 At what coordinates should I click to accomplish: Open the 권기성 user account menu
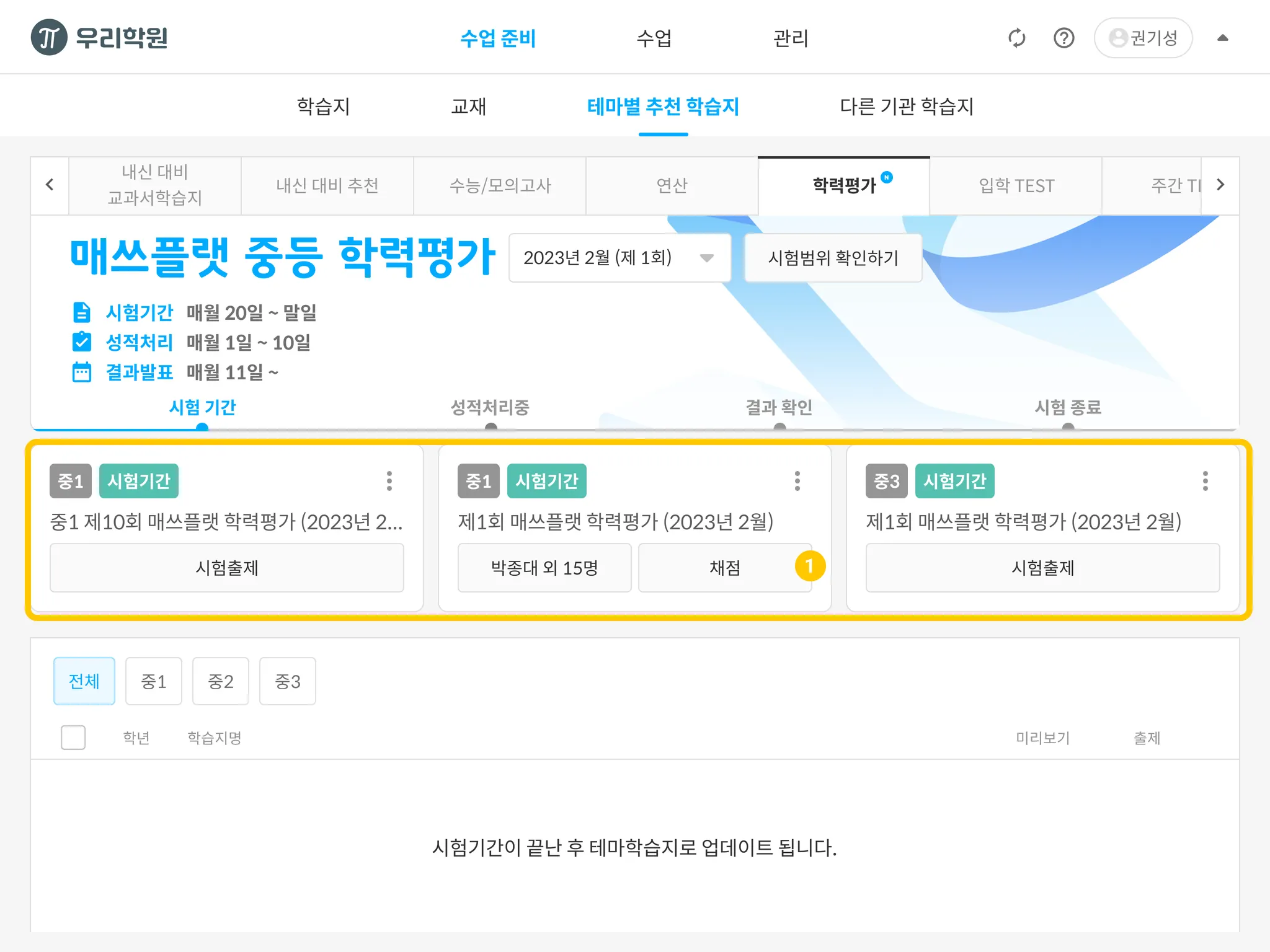click(1143, 38)
